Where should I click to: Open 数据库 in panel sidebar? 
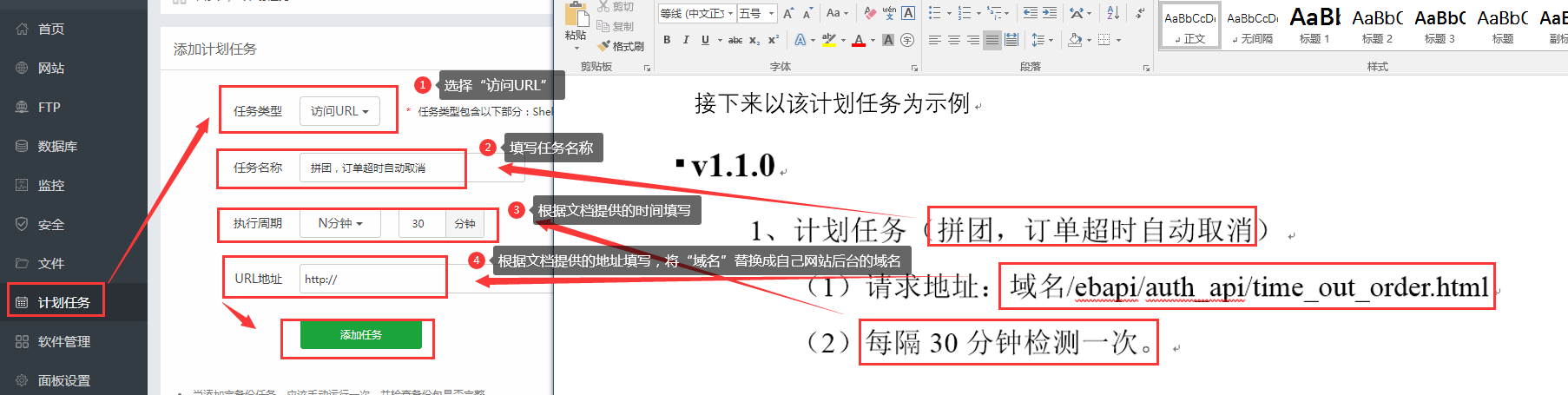(74, 146)
